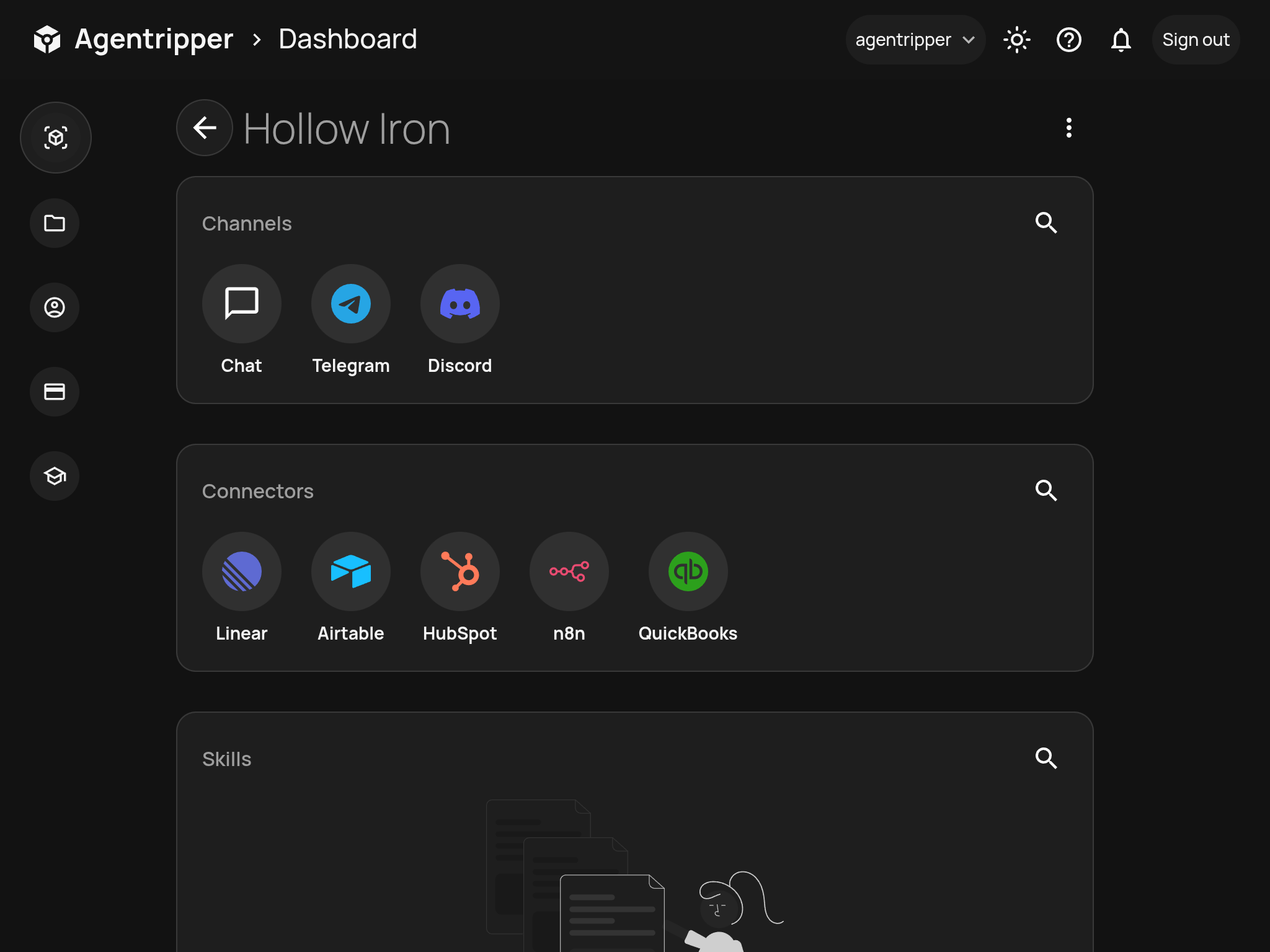Select the HubSpot connector
This screenshot has height=952, width=1270.
pyautogui.click(x=460, y=571)
